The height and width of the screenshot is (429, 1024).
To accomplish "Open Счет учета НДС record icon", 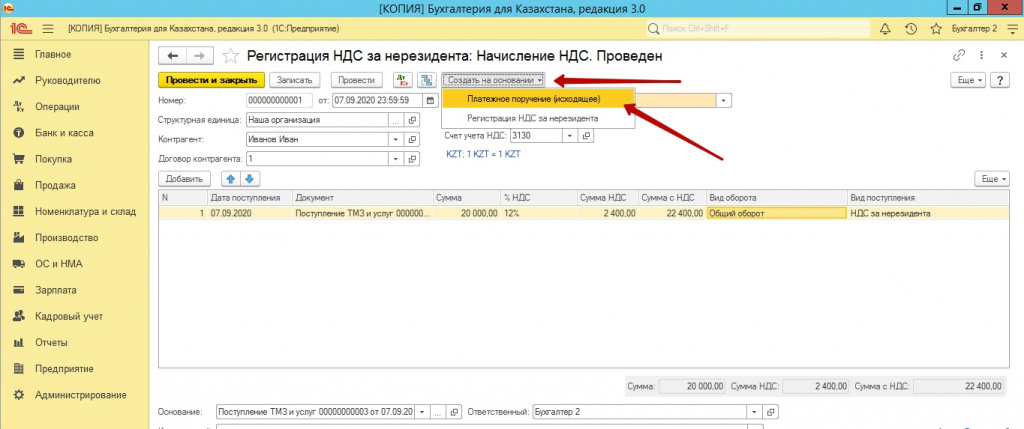I will click(x=586, y=136).
